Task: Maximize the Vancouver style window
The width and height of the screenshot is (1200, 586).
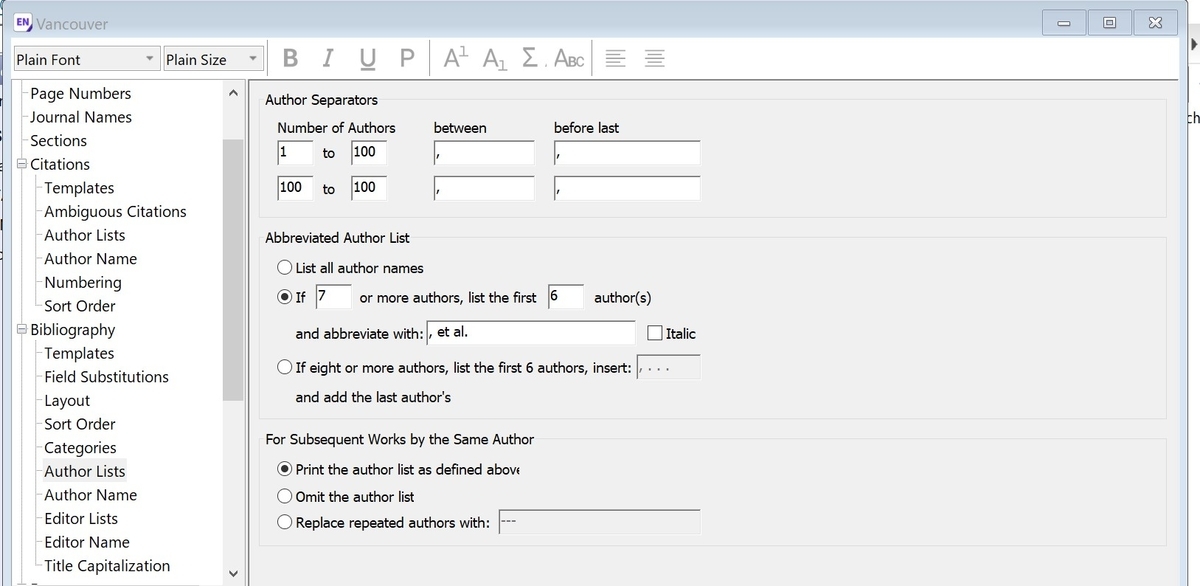Action: click(1110, 22)
